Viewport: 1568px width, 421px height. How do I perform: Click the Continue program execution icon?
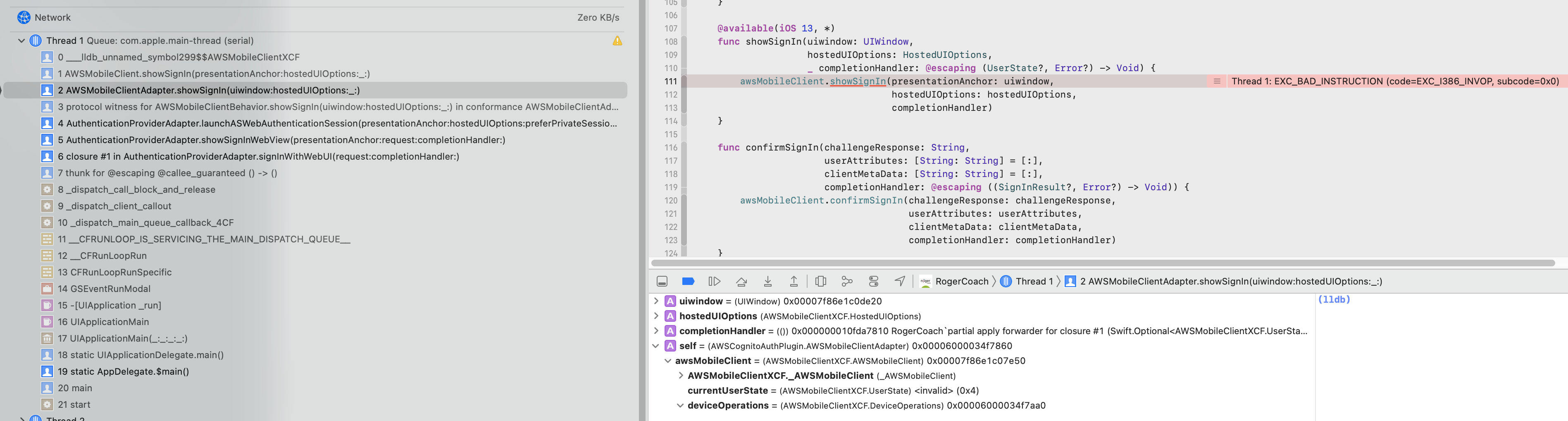coord(713,281)
